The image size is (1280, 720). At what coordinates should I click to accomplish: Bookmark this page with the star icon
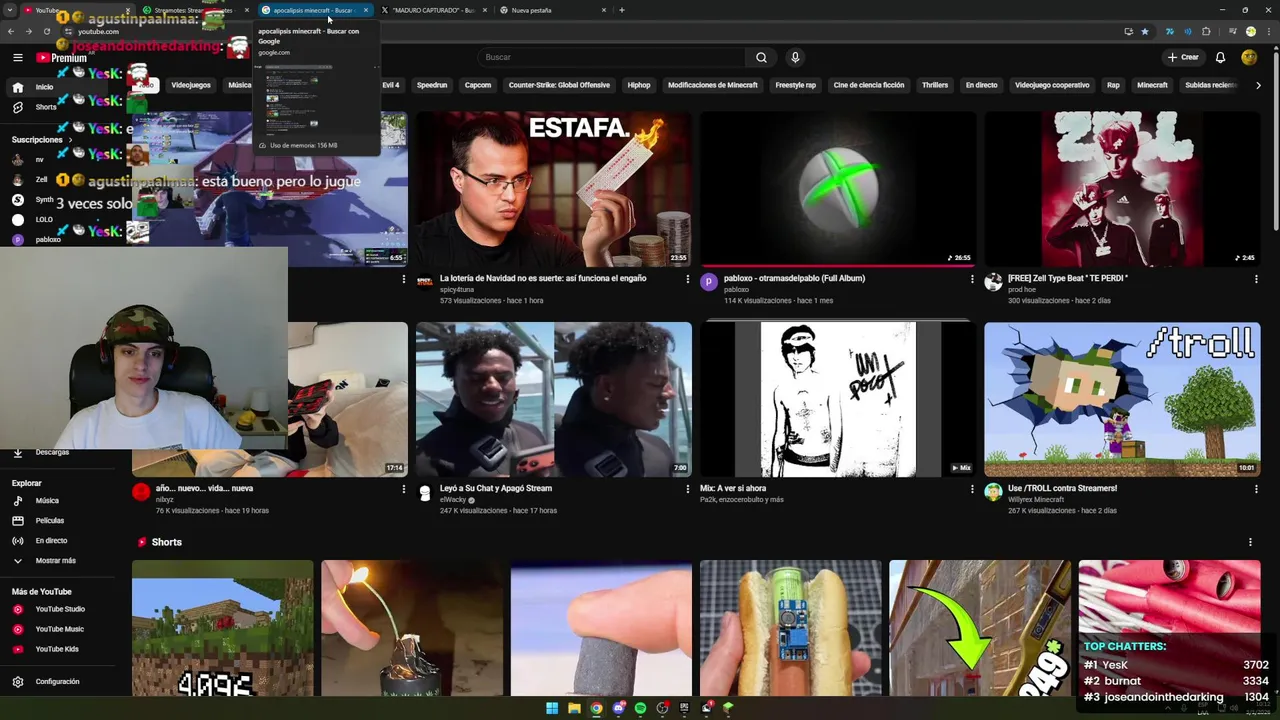(1145, 31)
